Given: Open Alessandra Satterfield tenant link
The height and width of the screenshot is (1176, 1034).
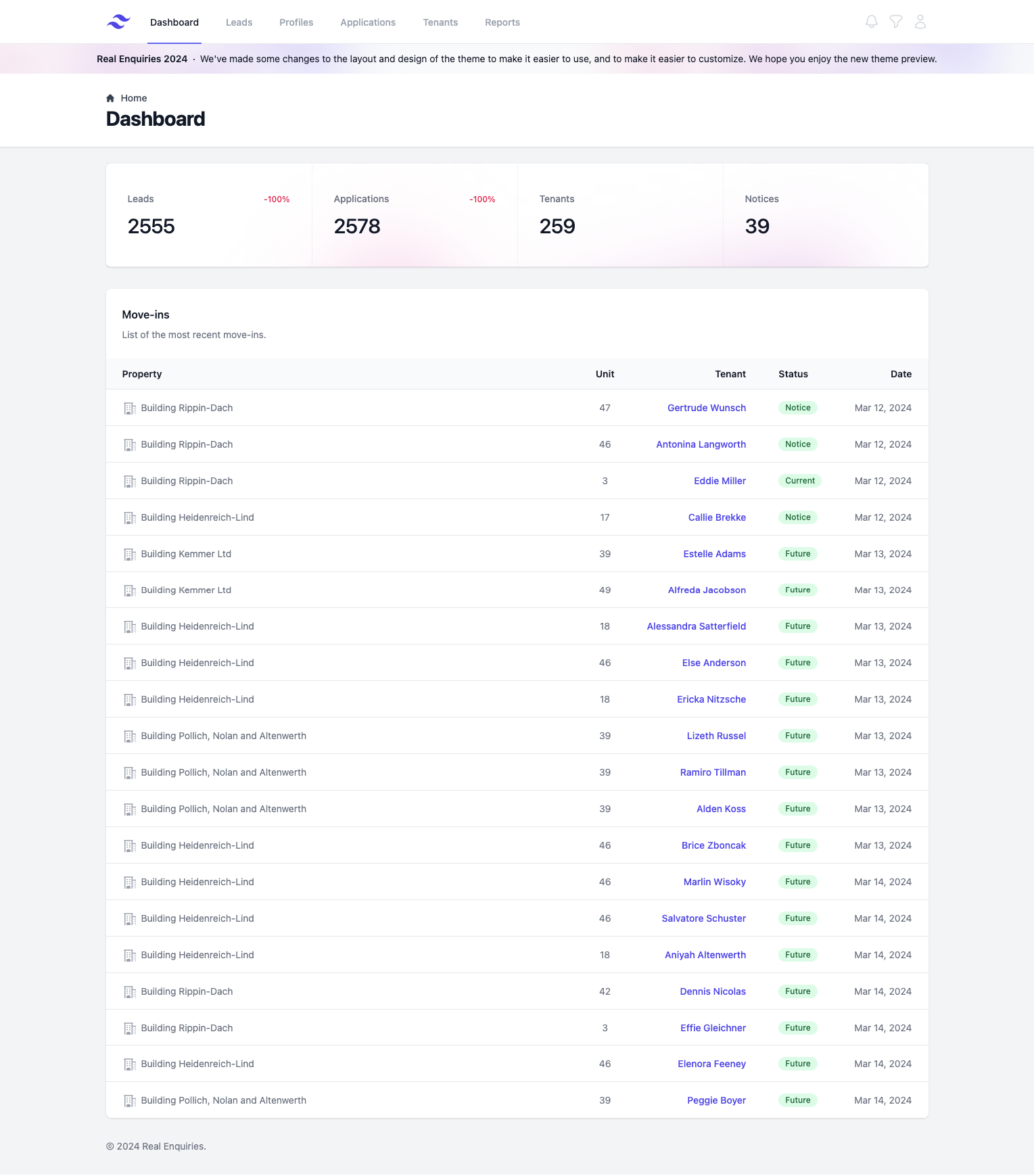Looking at the screenshot, I should tap(696, 626).
